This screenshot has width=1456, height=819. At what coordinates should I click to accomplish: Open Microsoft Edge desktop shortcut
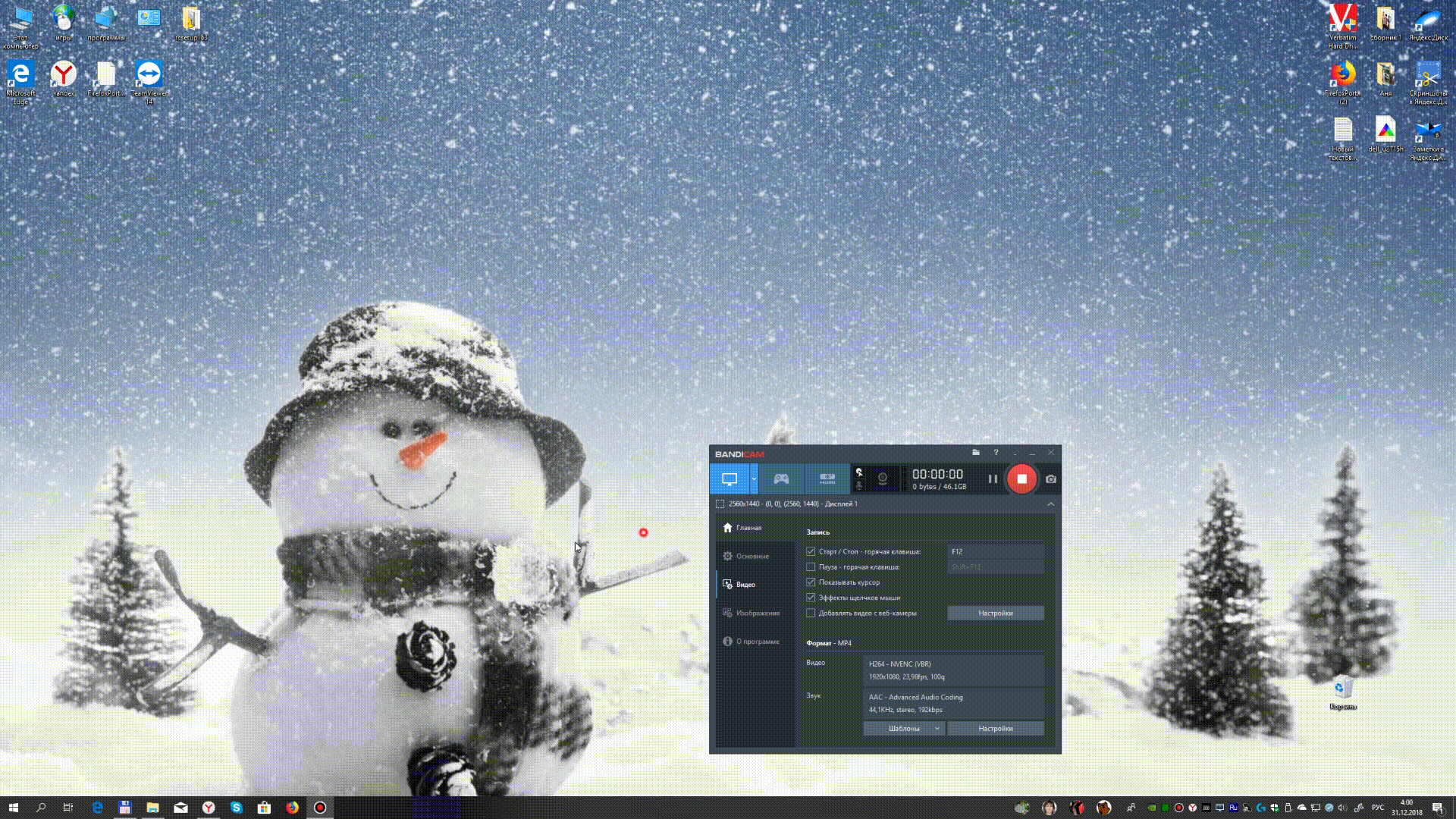point(20,83)
